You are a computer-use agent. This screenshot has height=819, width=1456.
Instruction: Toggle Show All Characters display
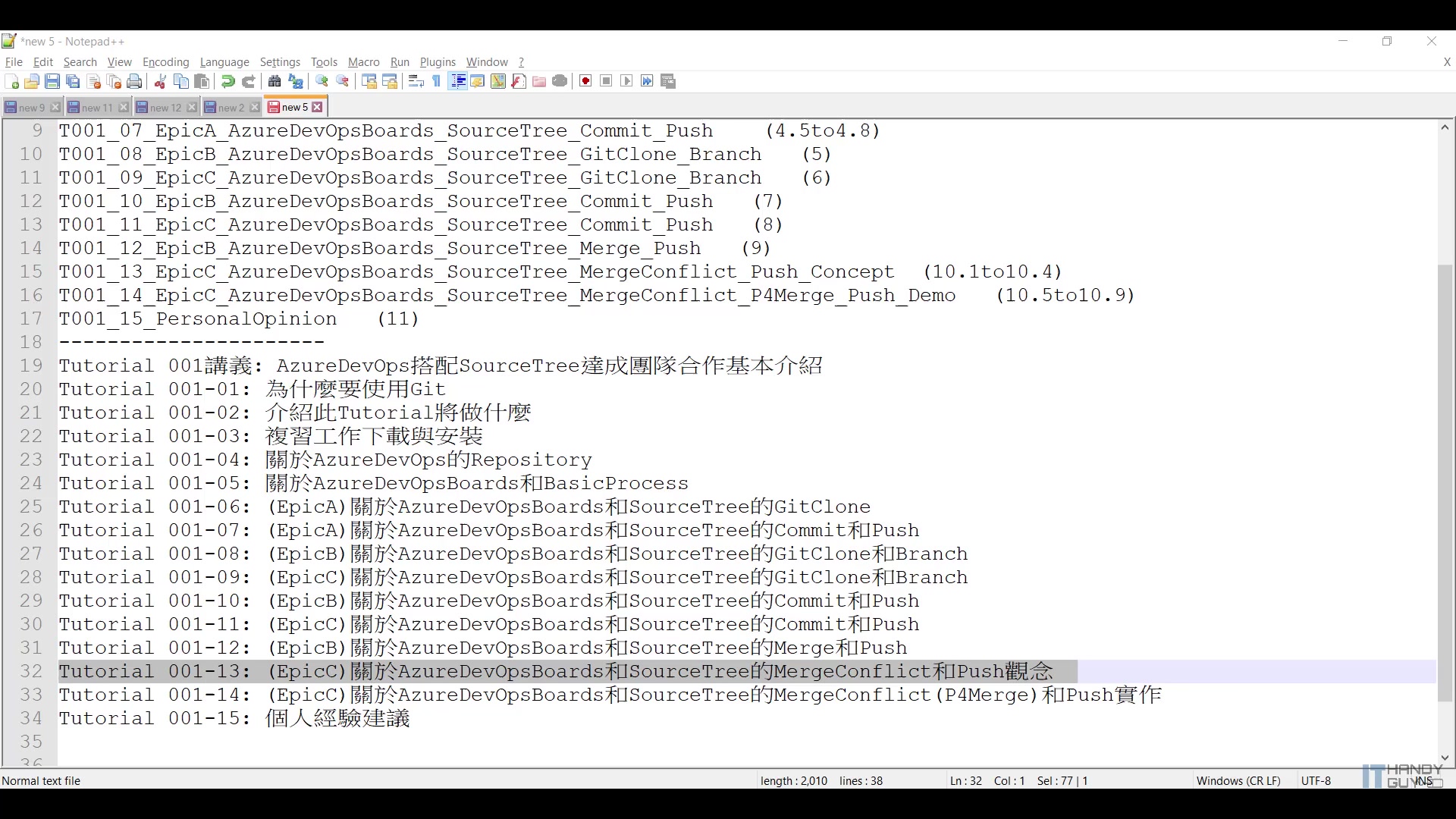435,81
